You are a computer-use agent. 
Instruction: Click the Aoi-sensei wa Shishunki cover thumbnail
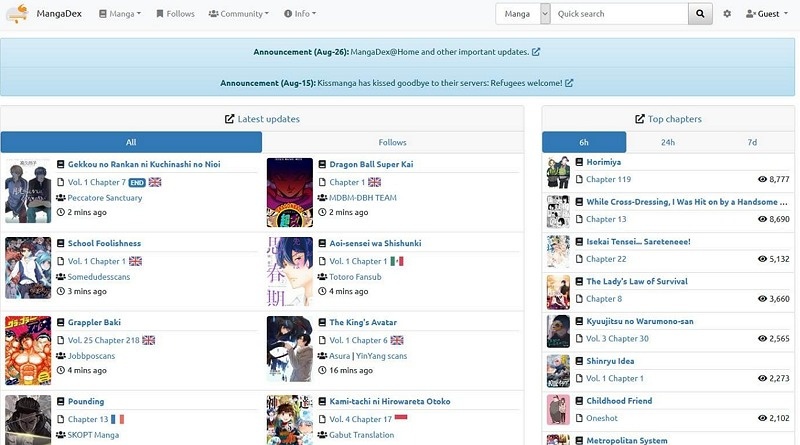[290, 271]
